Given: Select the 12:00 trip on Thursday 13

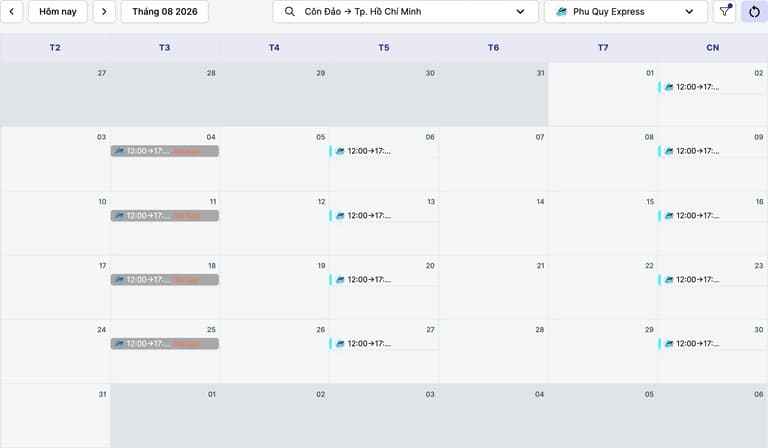Looking at the screenshot, I should click(384, 215).
